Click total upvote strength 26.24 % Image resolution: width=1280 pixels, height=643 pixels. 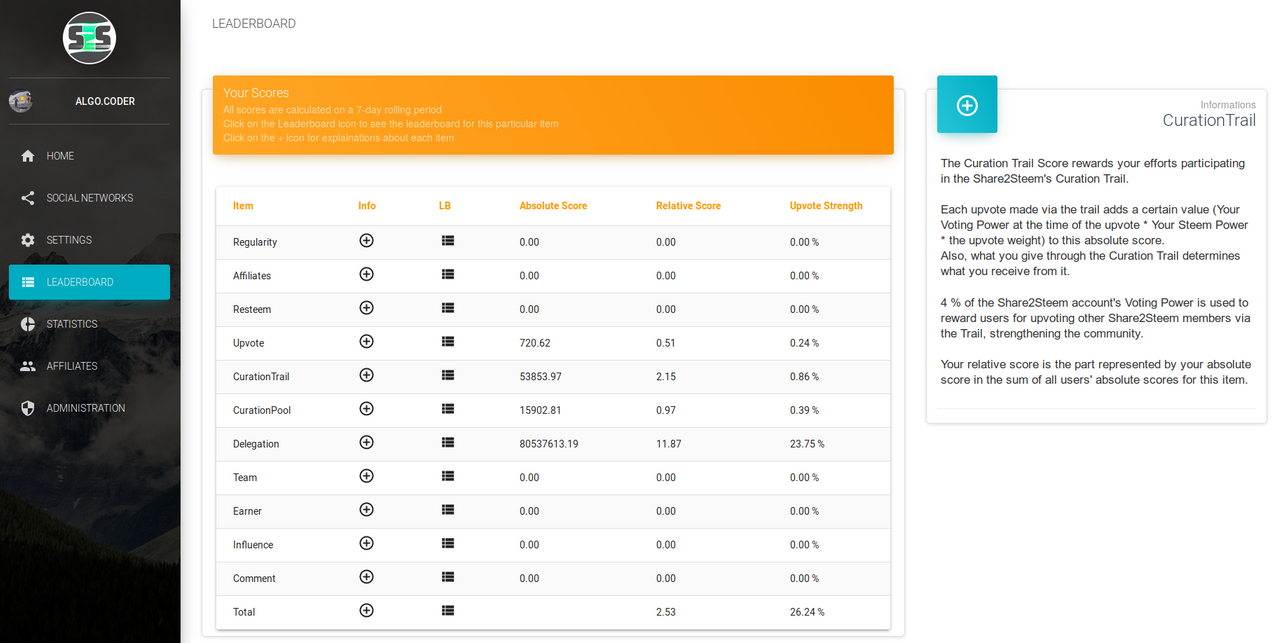point(807,612)
